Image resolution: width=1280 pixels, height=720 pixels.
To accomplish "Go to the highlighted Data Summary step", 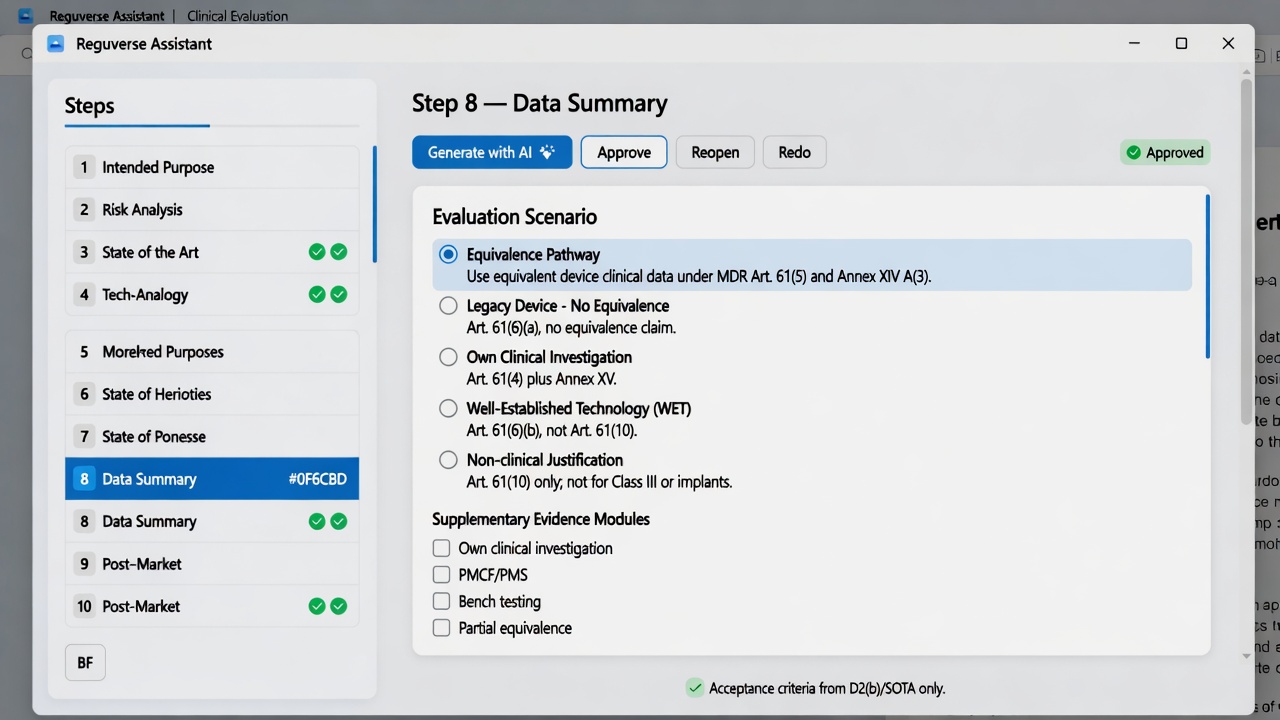I will coord(212,478).
